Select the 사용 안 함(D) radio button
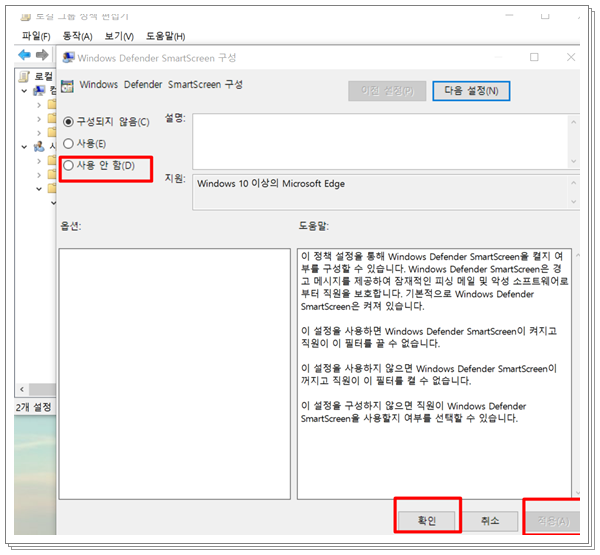This screenshot has width=600, height=555. coord(68,165)
